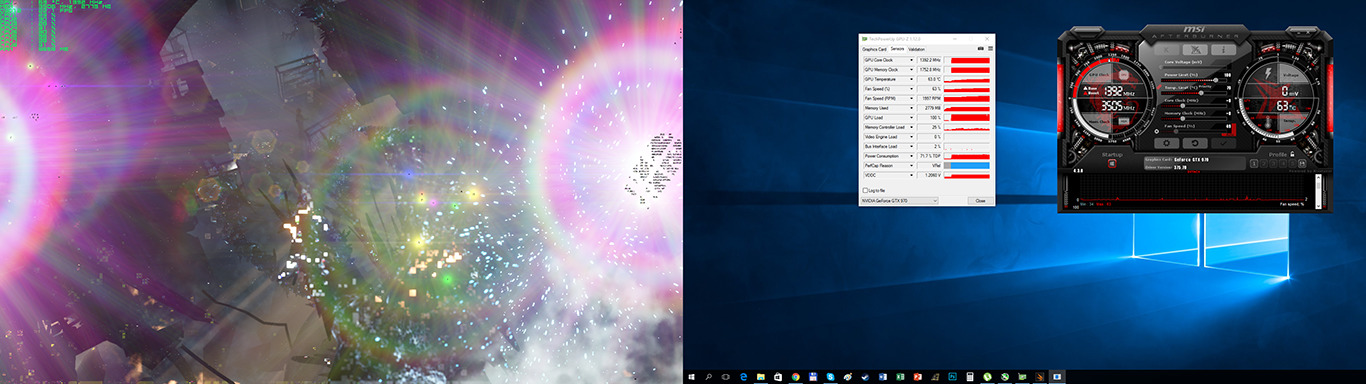Expand GPU Temperature sensor dropdown arrow
The width and height of the screenshot is (1366, 384).
(912, 79)
